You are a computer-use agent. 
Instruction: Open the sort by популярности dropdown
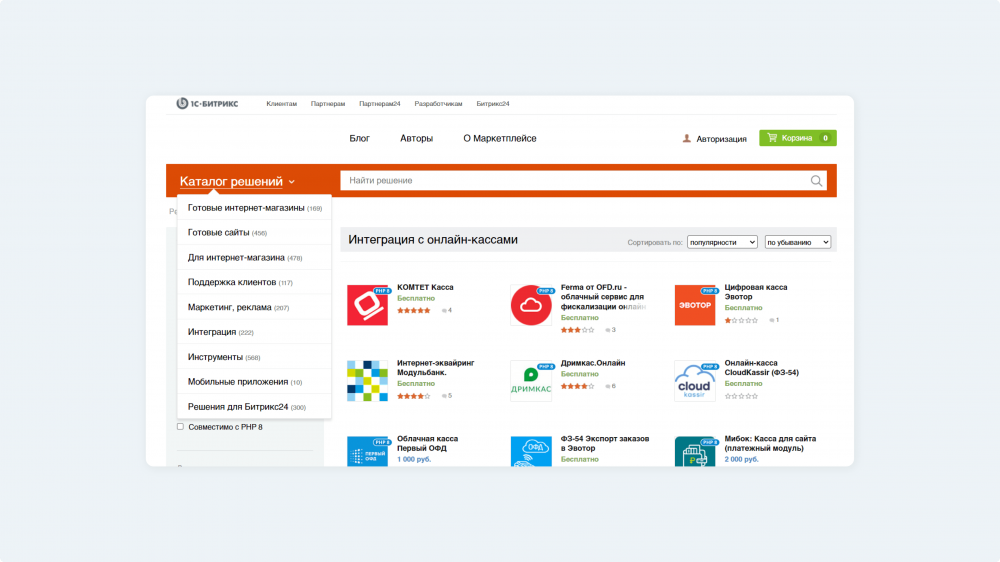tap(722, 242)
